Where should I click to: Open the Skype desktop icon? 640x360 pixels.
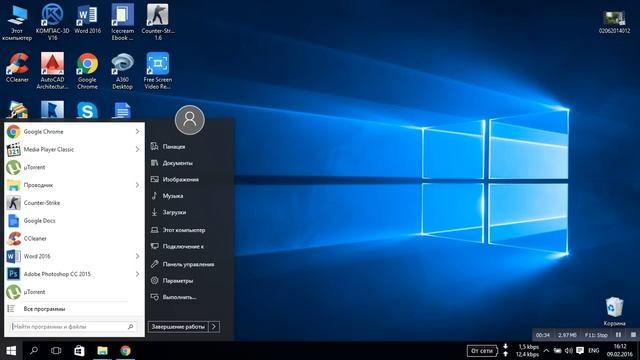click(87, 110)
